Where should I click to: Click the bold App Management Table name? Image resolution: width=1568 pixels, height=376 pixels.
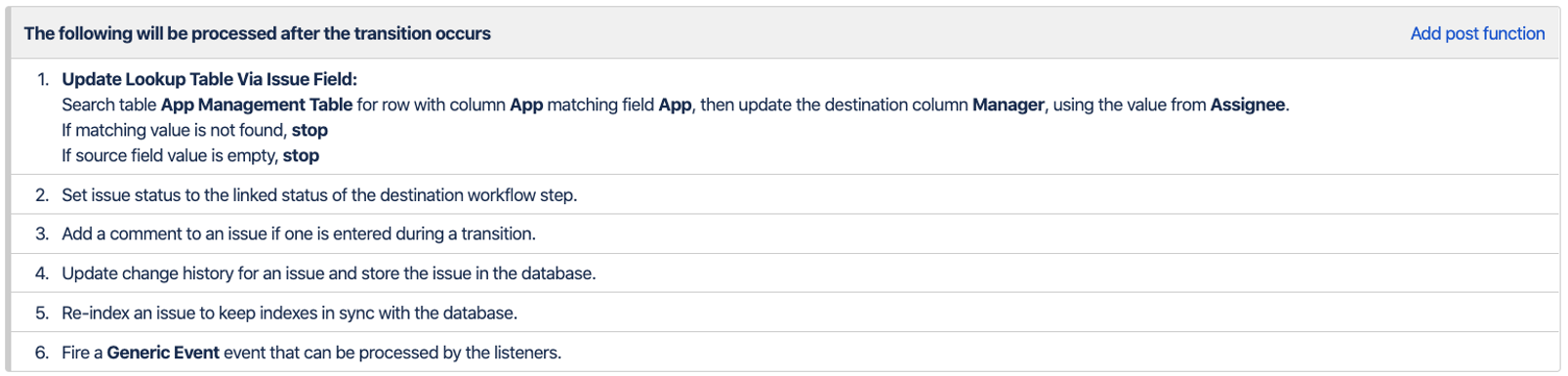[x=257, y=104]
